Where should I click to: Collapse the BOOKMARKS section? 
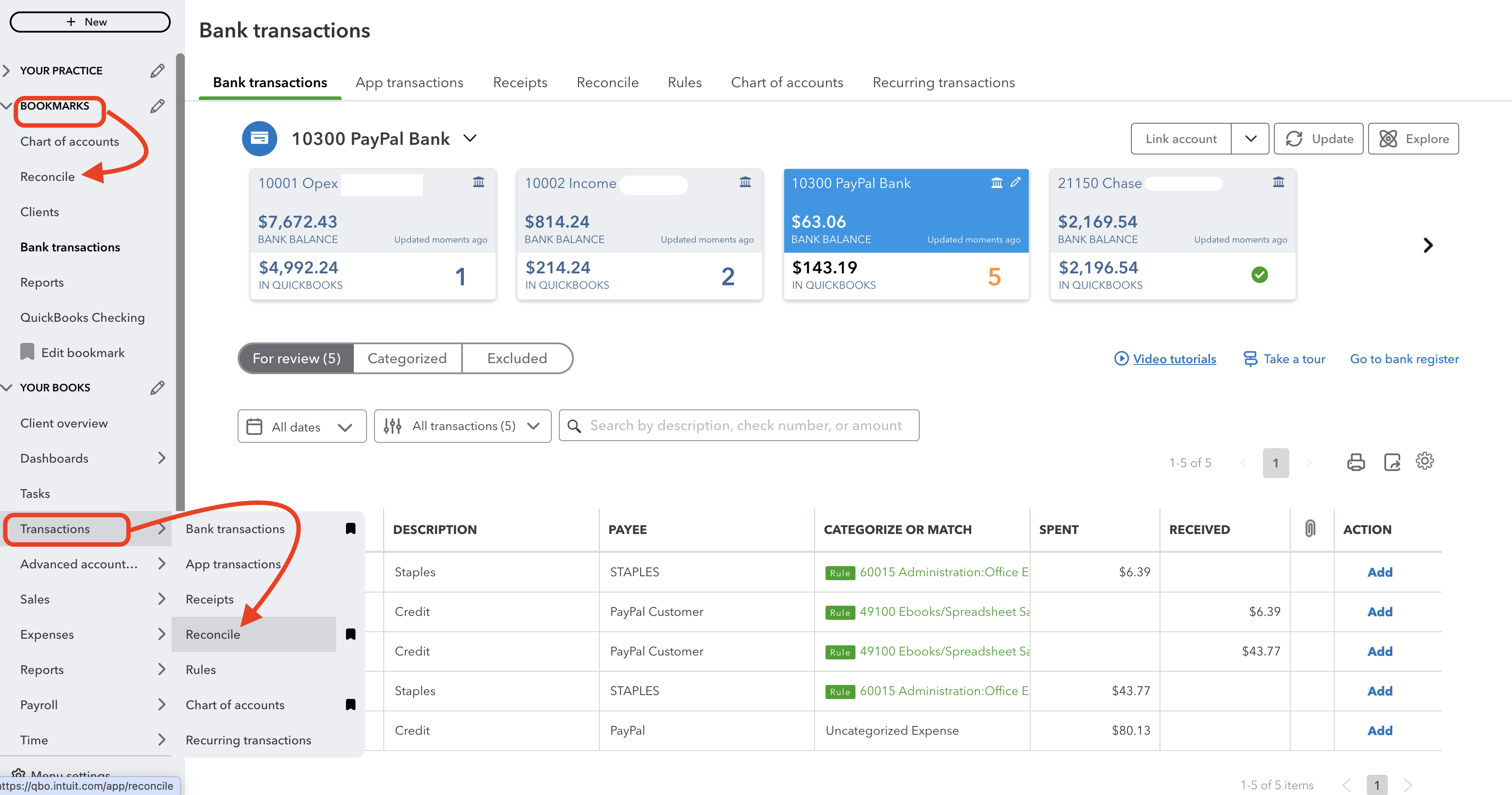pyautogui.click(x=7, y=106)
